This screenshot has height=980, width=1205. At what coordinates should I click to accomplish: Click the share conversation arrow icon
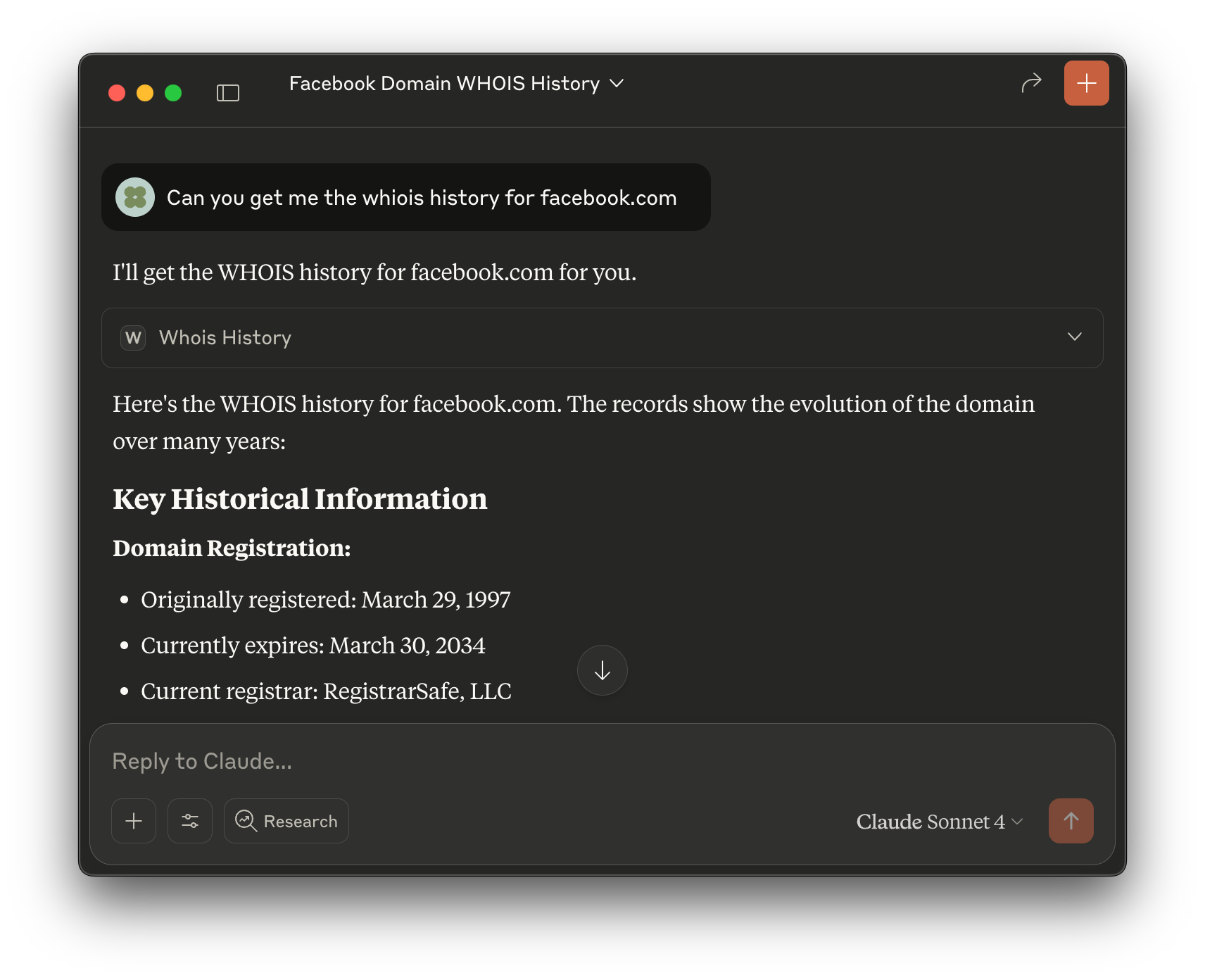[x=1030, y=82]
